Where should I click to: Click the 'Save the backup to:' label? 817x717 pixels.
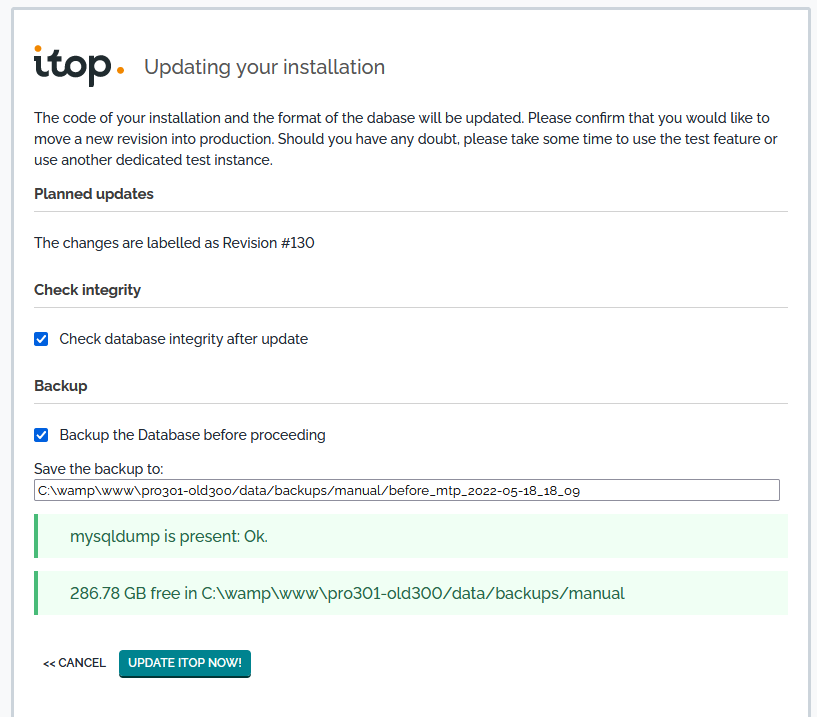[98, 468]
